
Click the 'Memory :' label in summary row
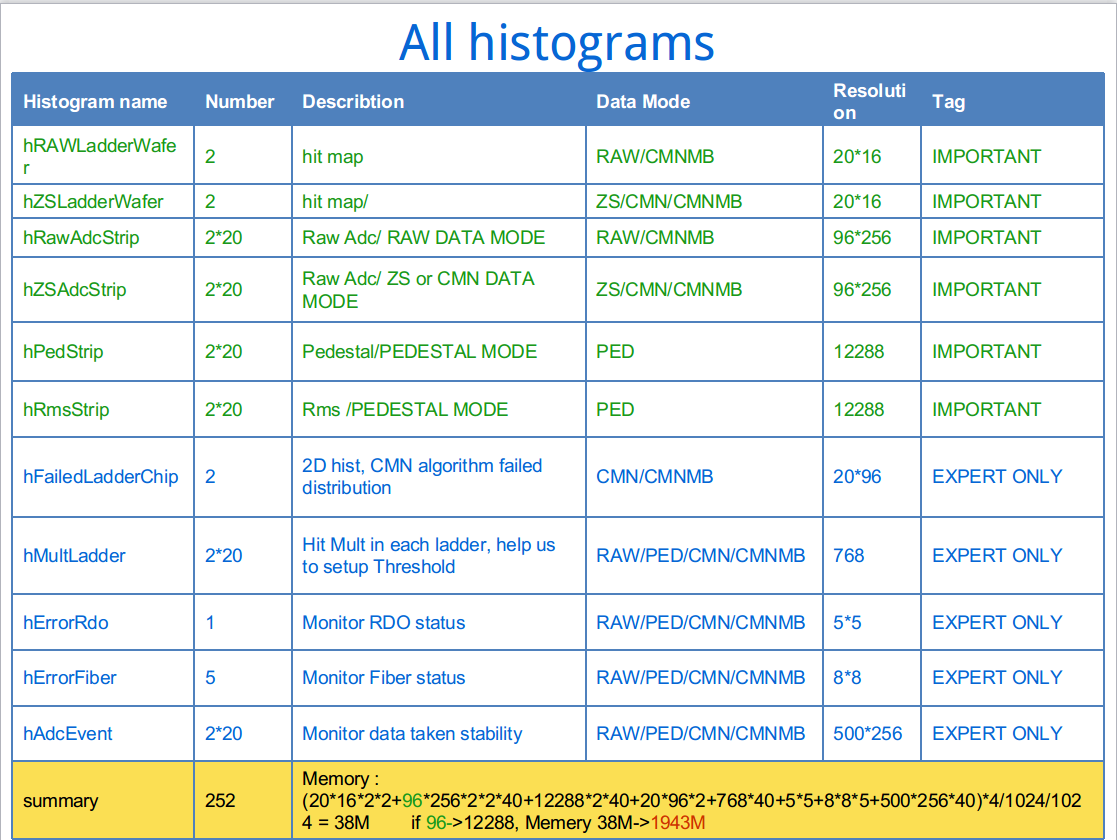point(340,779)
